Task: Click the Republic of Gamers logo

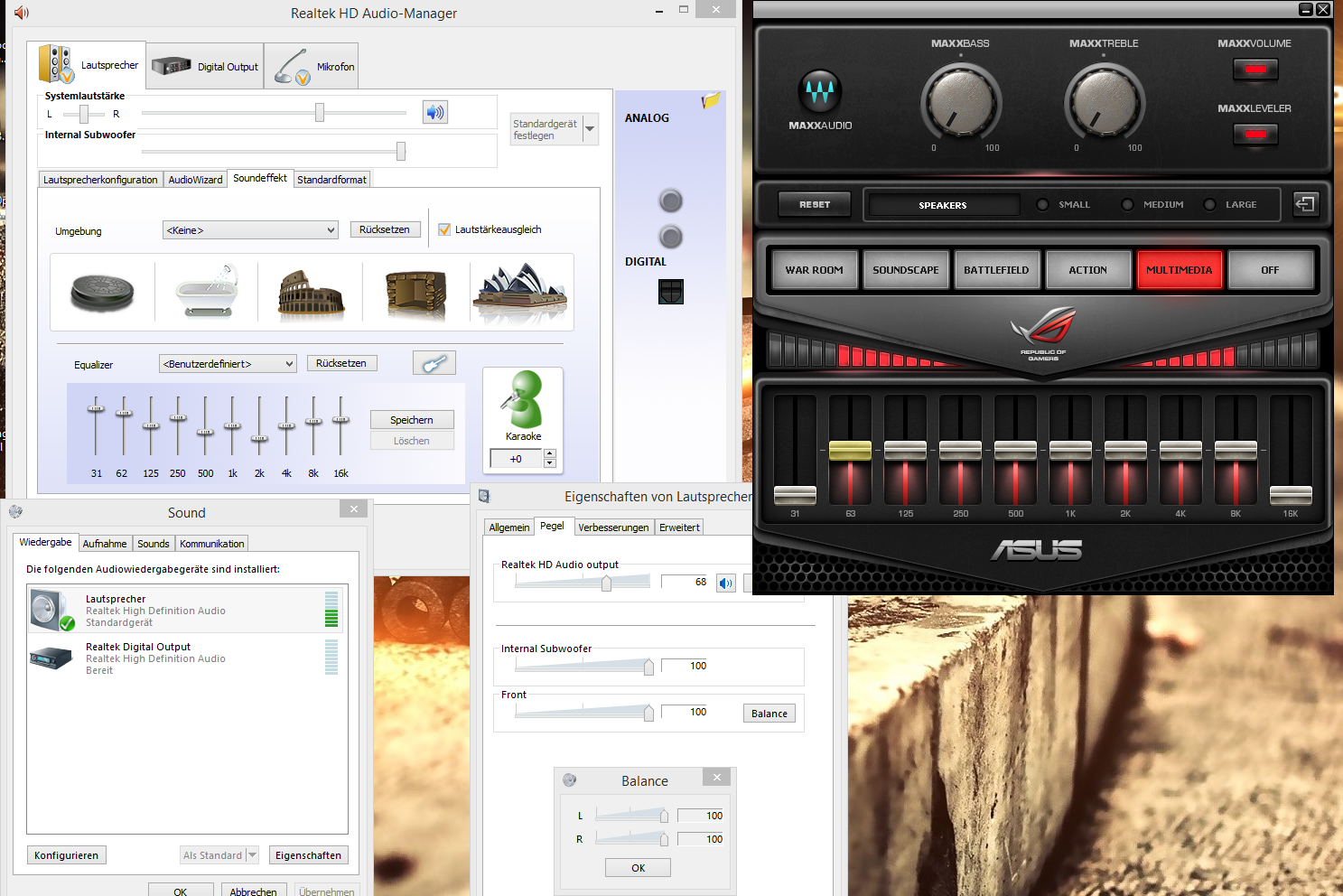Action: [x=1043, y=334]
